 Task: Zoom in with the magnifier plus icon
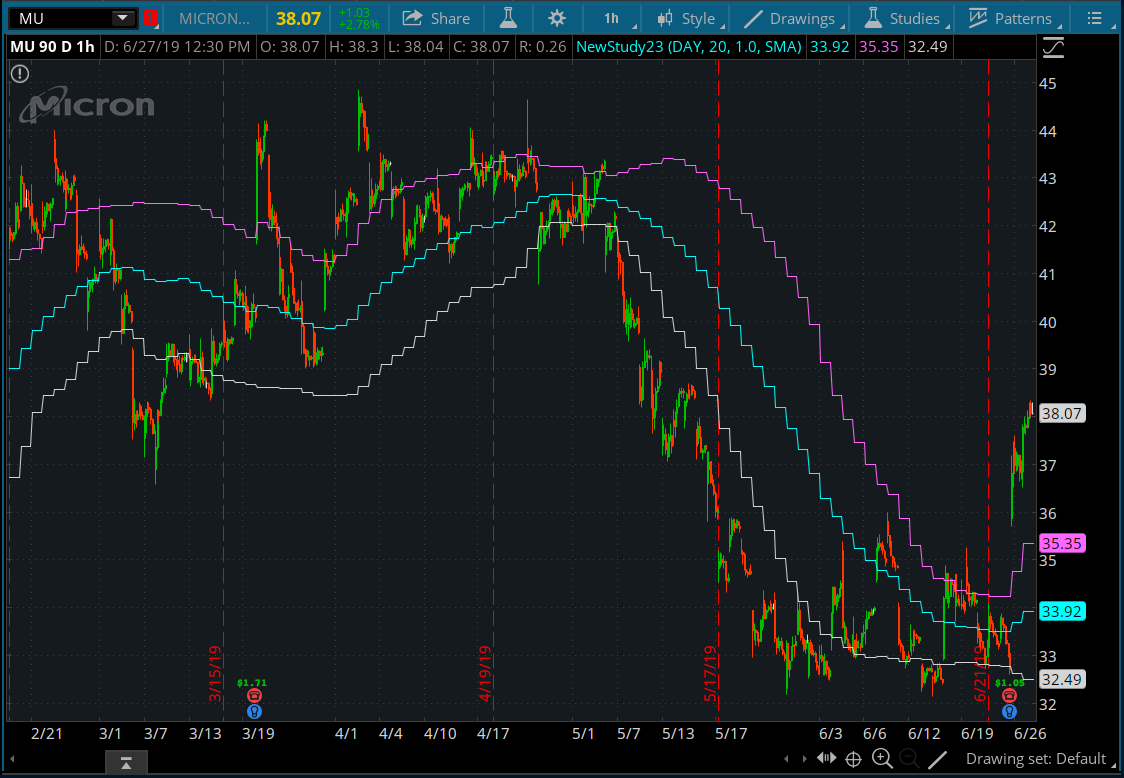pos(882,759)
